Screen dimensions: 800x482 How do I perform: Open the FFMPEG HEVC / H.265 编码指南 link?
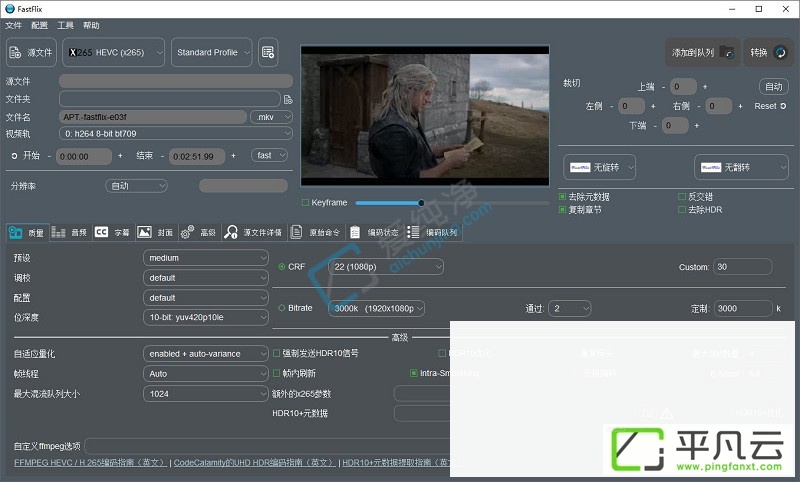pos(90,463)
